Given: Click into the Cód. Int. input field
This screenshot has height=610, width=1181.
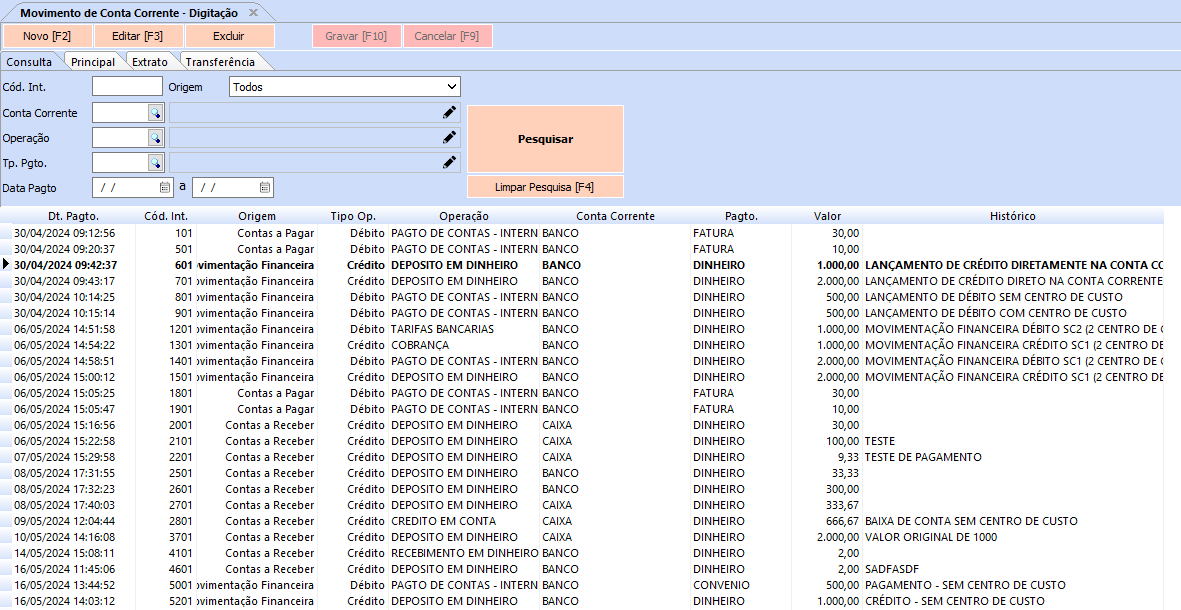Looking at the screenshot, I should click(x=127, y=87).
